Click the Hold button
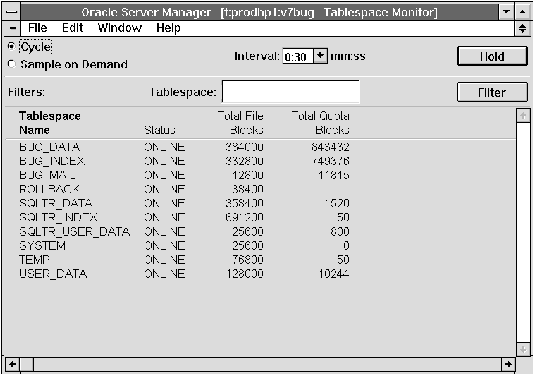Image resolution: width=536 pixels, height=378 pixels. coord(492,56)
